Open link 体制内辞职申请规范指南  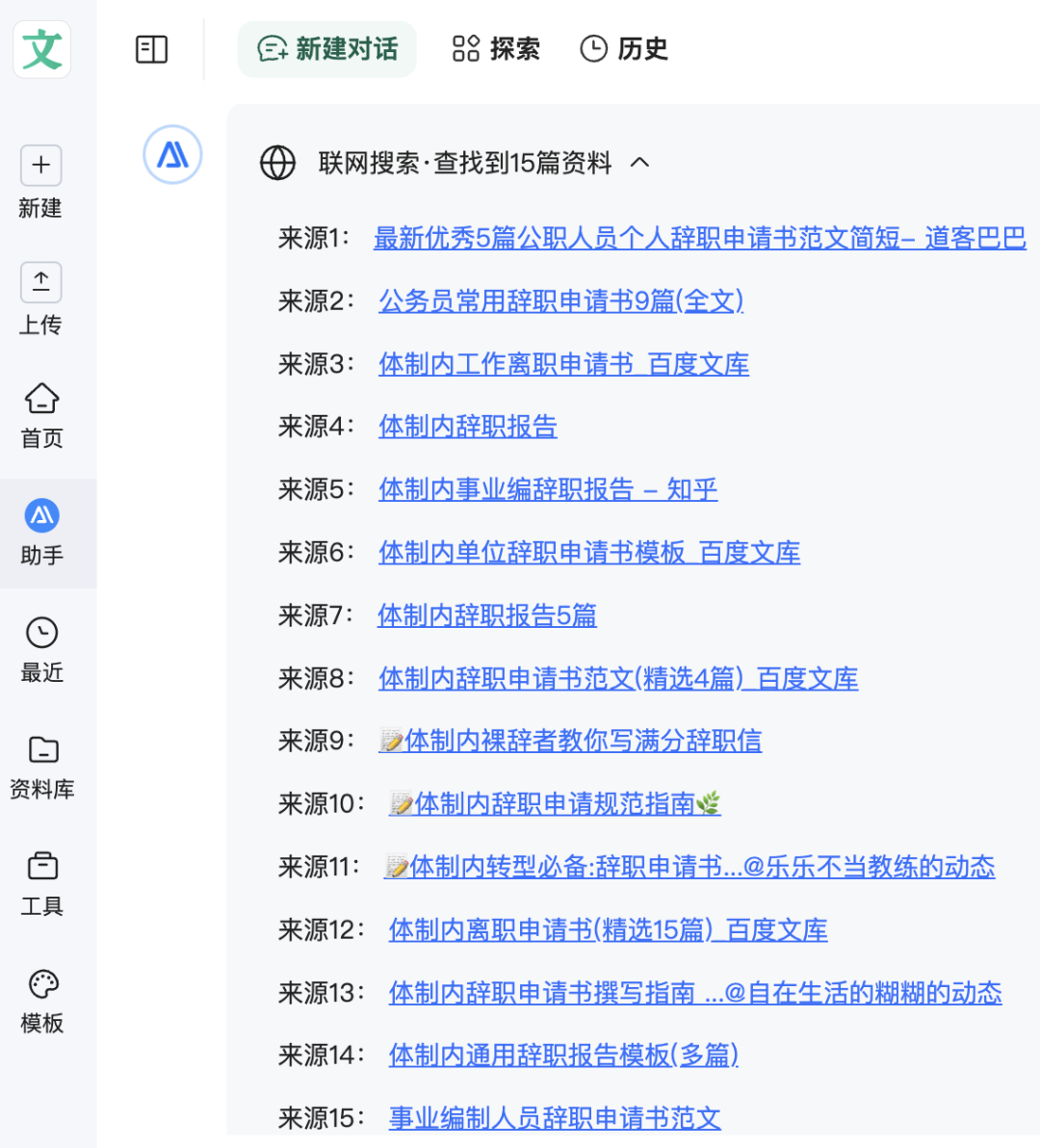(x=555, y=804)
